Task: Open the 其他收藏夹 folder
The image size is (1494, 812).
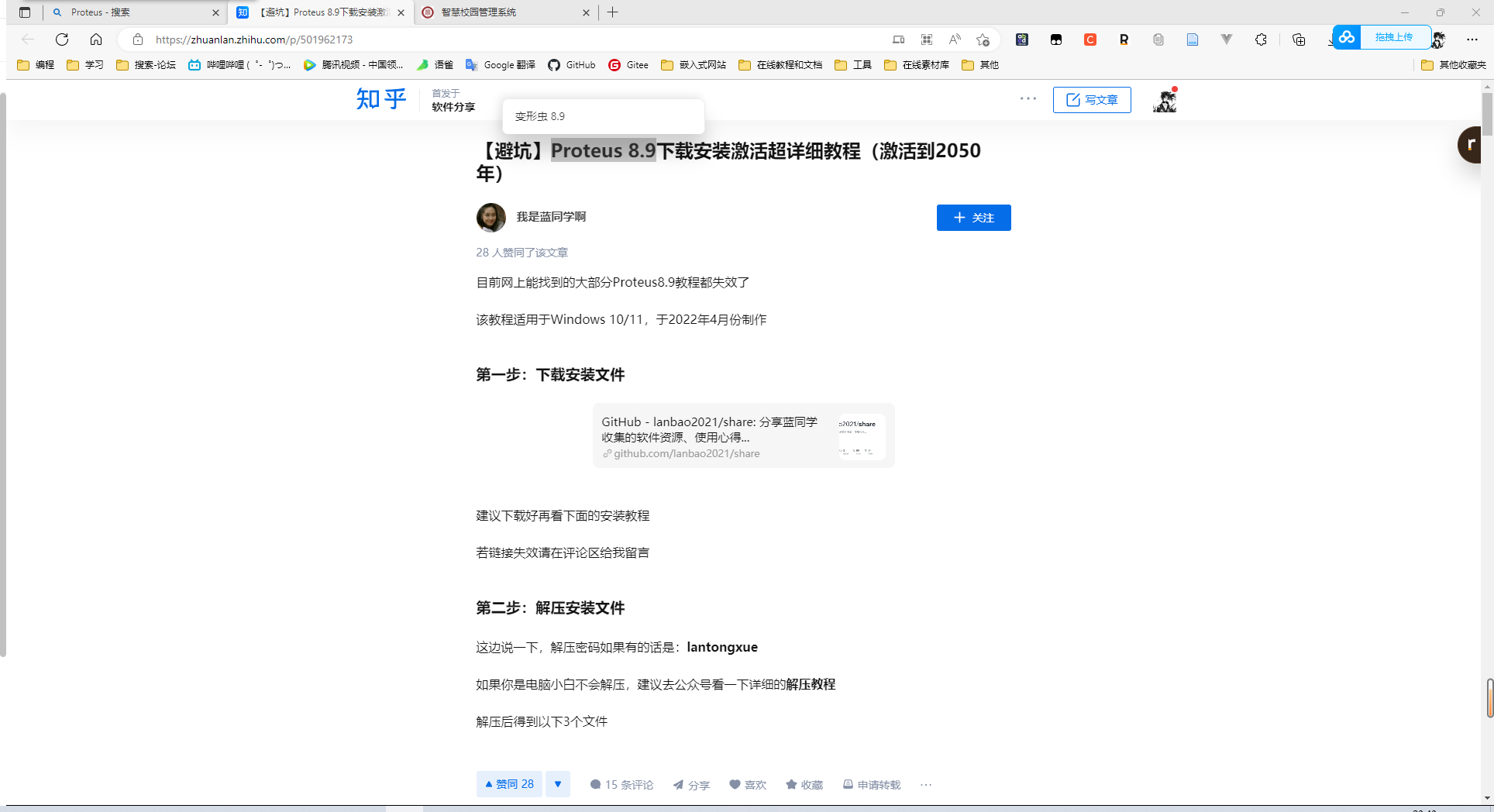Action: [x=1454, y=65]
